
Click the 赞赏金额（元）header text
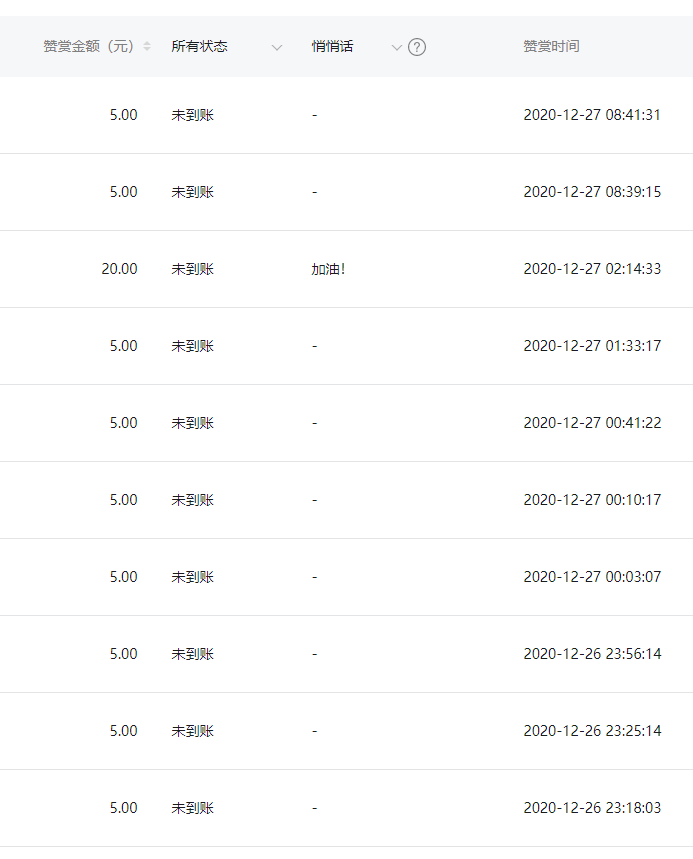pos(89,47)
